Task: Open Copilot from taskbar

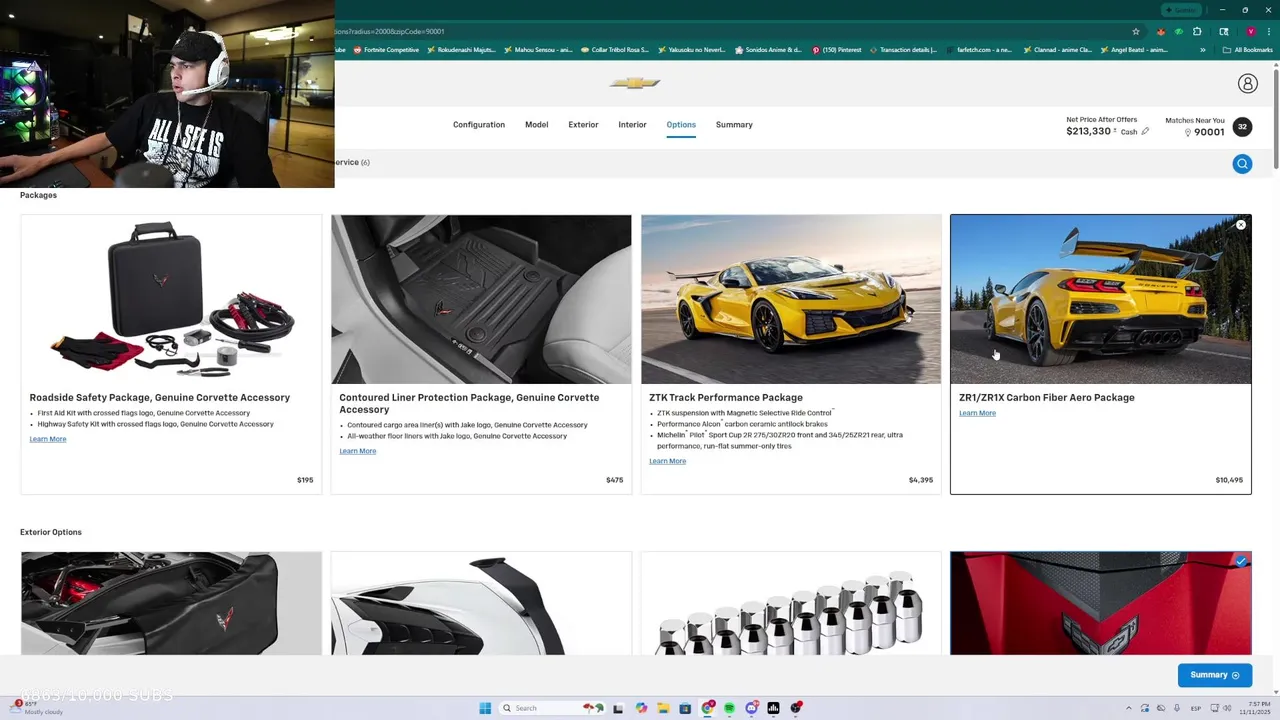Action: tap(641, 708)
